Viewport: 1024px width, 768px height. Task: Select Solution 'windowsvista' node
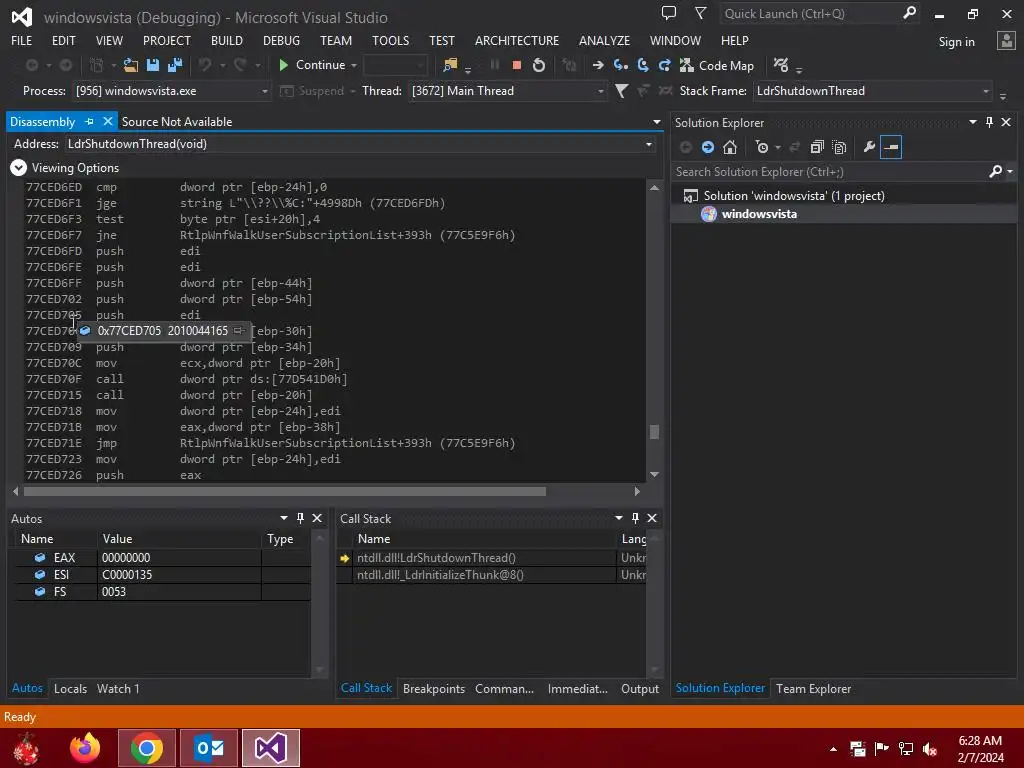click(793, 196)
